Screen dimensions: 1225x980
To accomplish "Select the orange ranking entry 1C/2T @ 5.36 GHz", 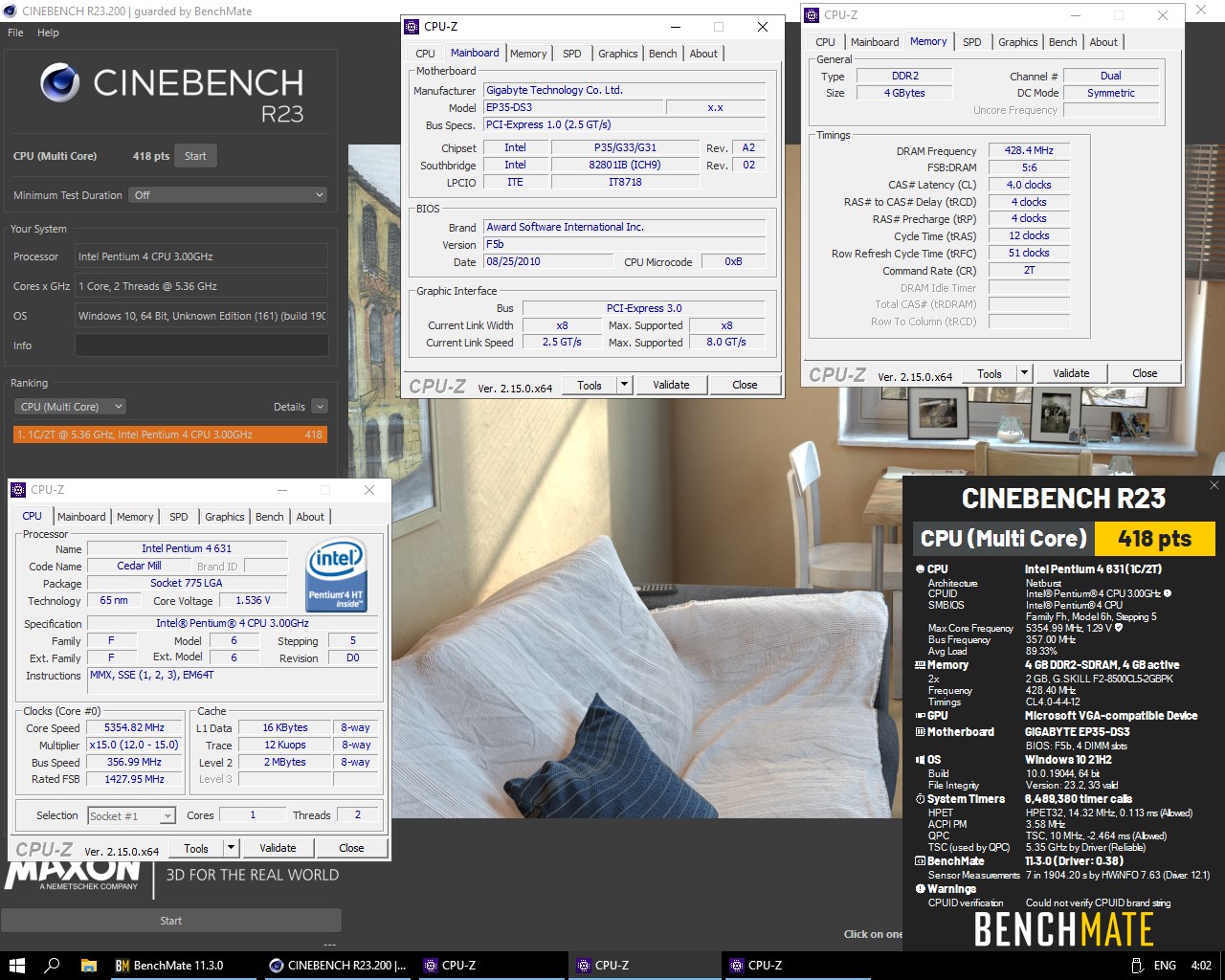I will 170,434.
